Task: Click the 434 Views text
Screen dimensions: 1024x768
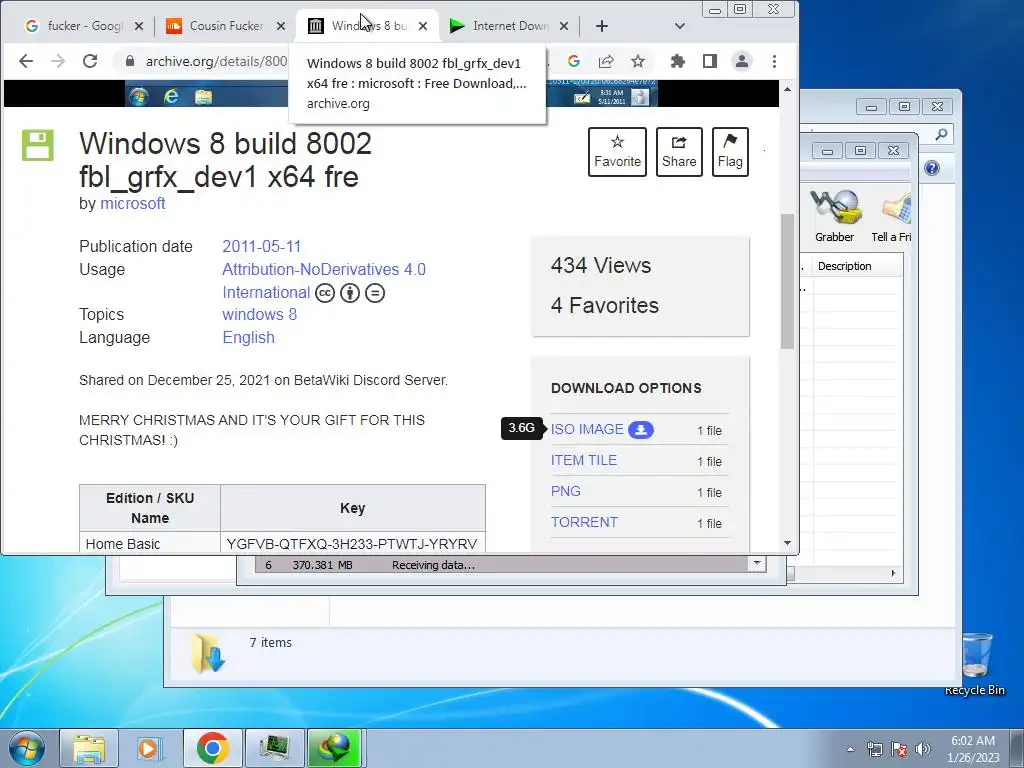Action: (x=601, y=266)
